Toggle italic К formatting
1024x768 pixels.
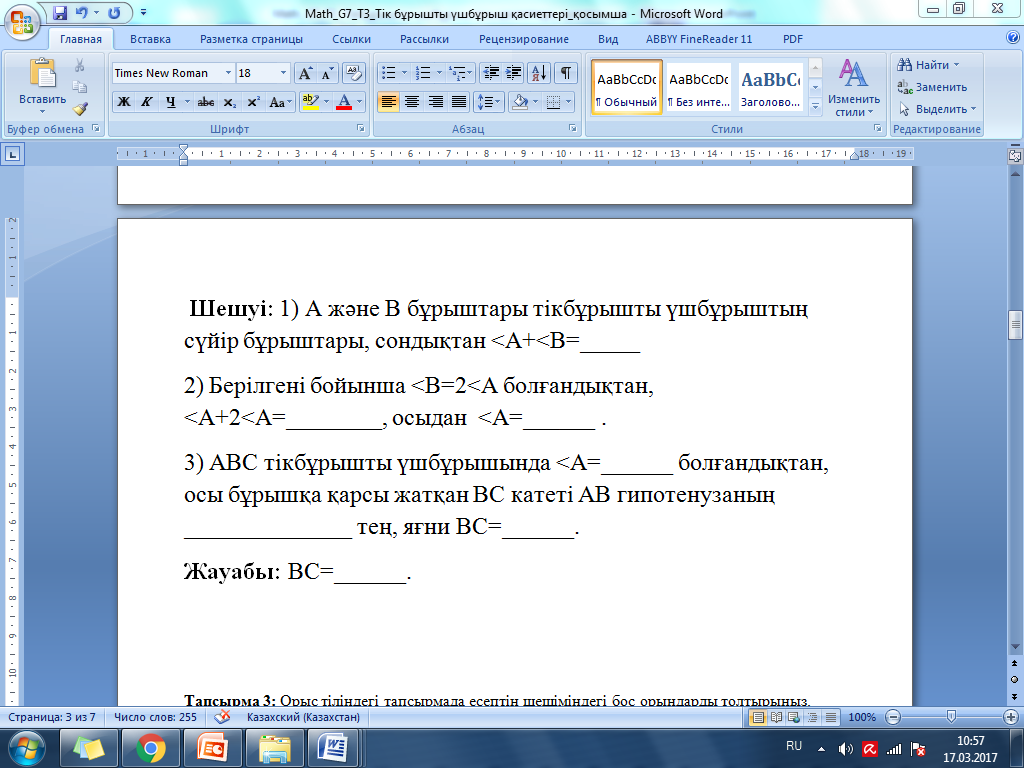click(x=147, y=102)
